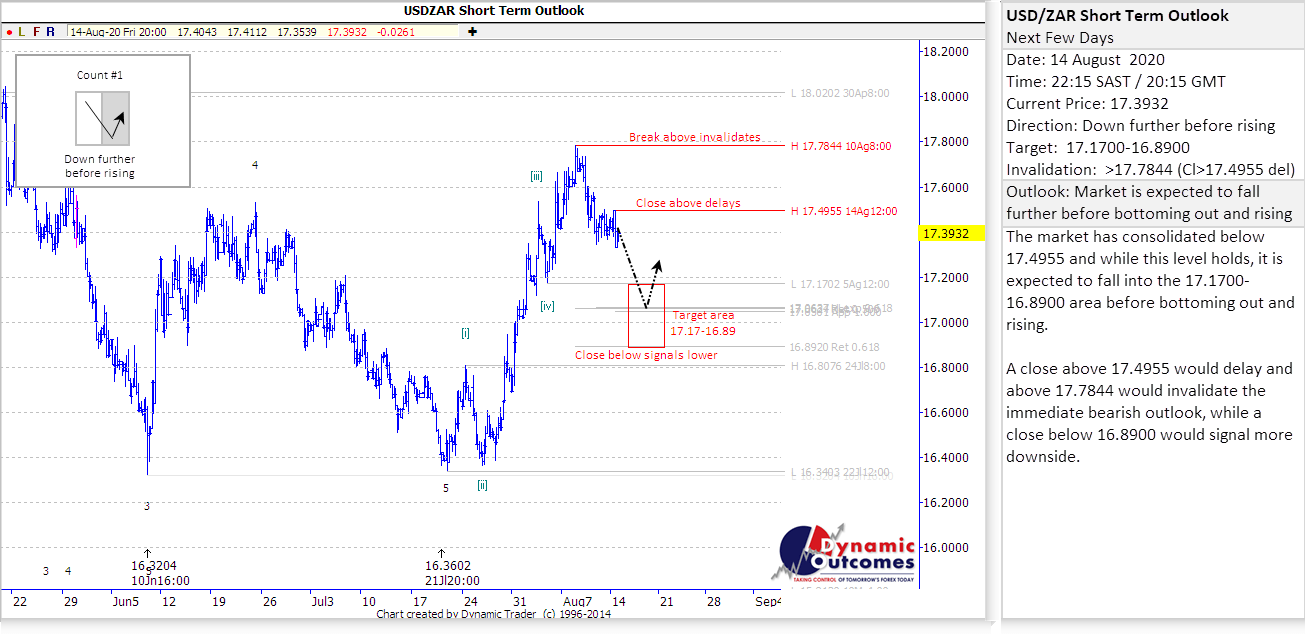
Task: Click the 'H 16.8076 24Jl8:00' level label
Action: [x=839, y=366]
